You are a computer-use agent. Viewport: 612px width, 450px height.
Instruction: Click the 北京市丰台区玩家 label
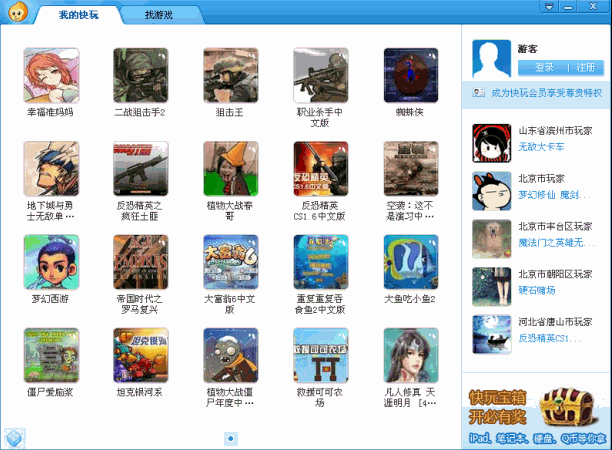(x=555, y=226)
